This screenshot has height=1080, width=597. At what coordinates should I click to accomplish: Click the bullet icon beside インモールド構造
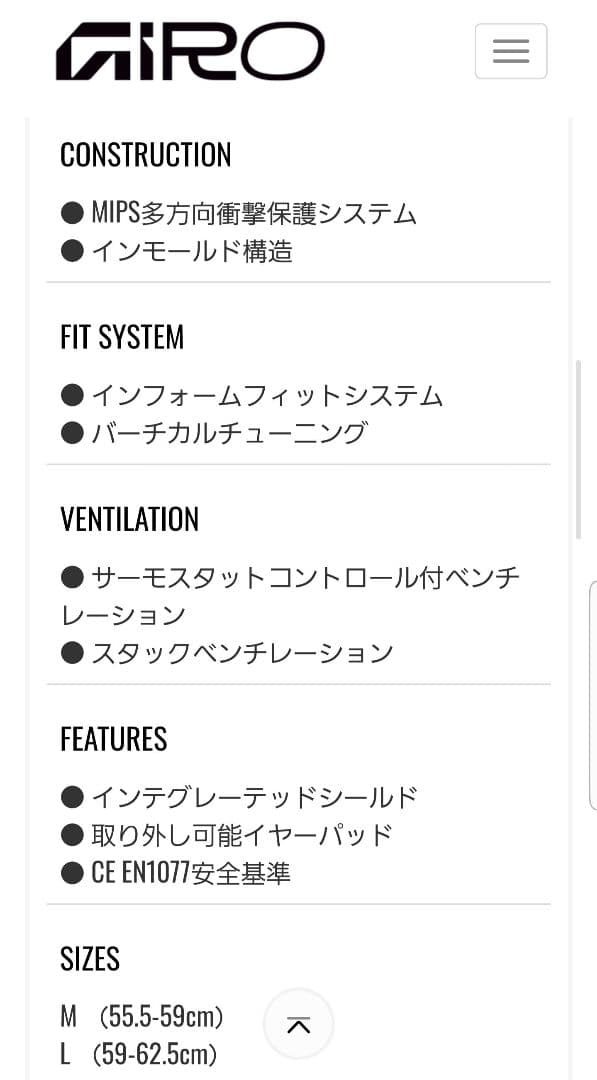click(x=72, y=252)
